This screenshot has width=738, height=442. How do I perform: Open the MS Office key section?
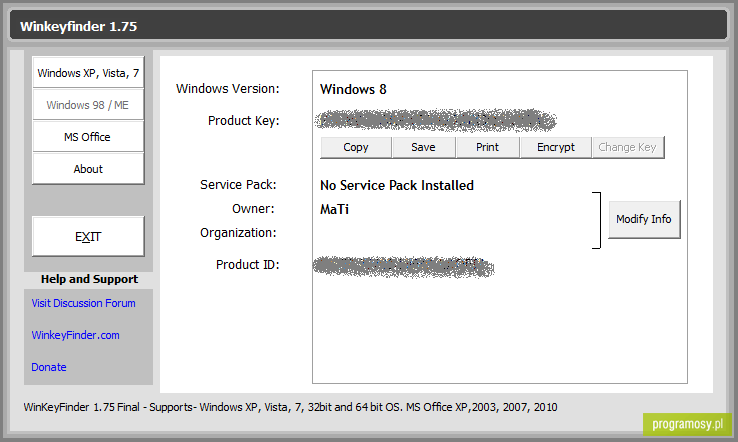point(88,137)
